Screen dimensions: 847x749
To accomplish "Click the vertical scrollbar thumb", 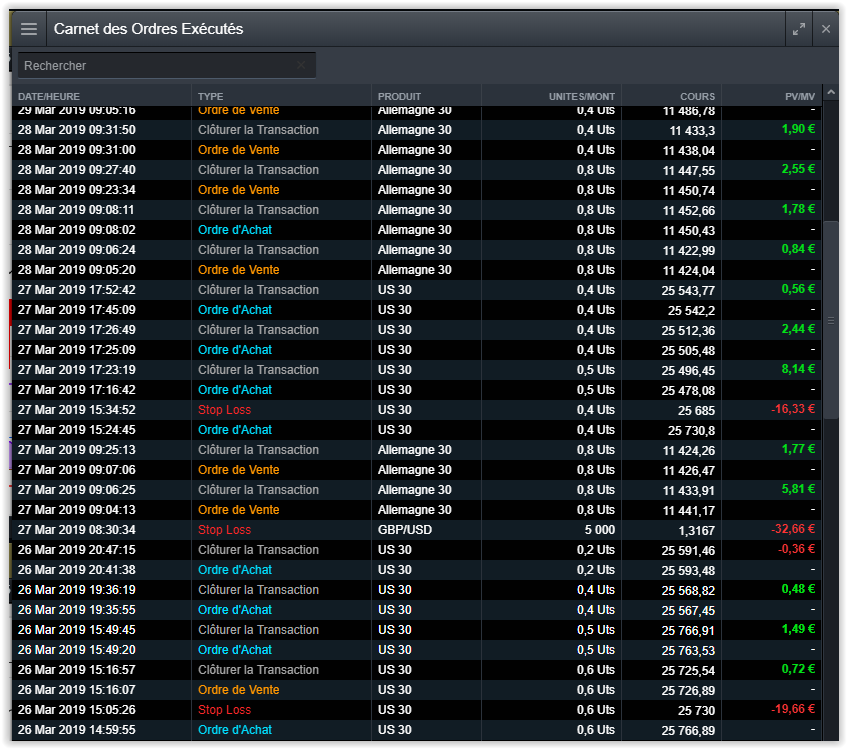I will click(830, 320).
